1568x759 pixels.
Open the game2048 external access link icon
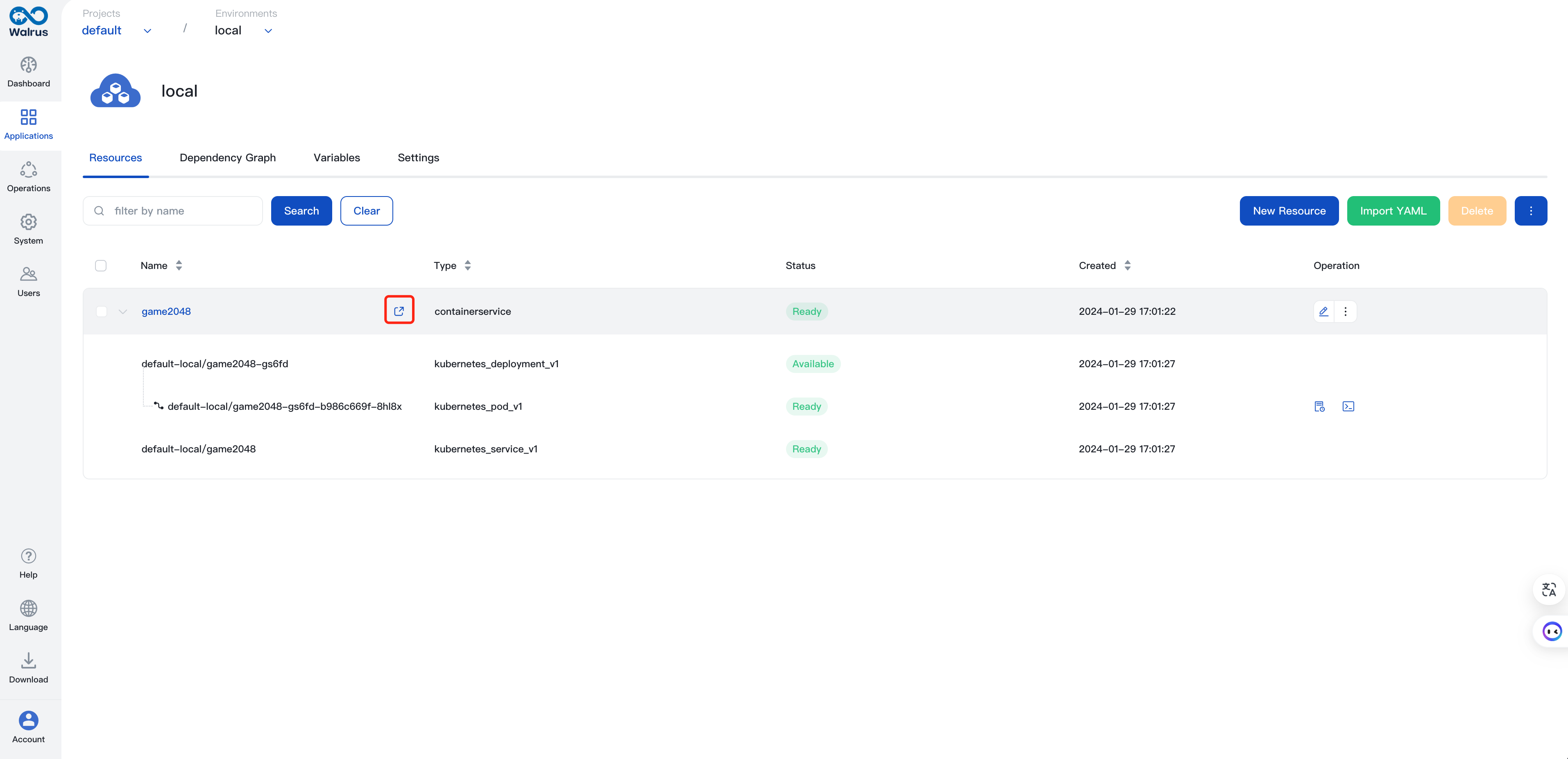[x=399, y=311]
